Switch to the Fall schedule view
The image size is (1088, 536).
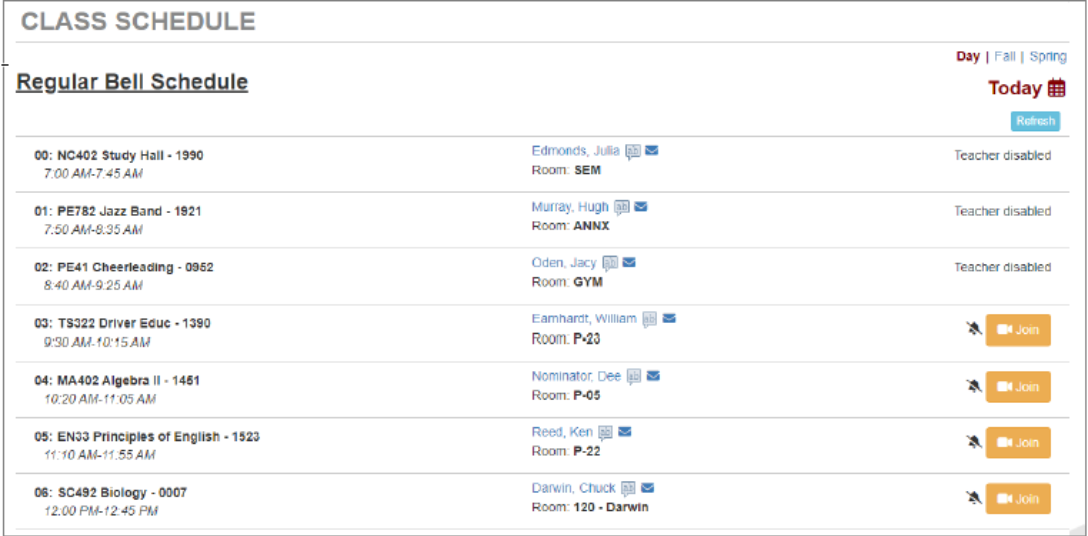tap(1005, 57)
